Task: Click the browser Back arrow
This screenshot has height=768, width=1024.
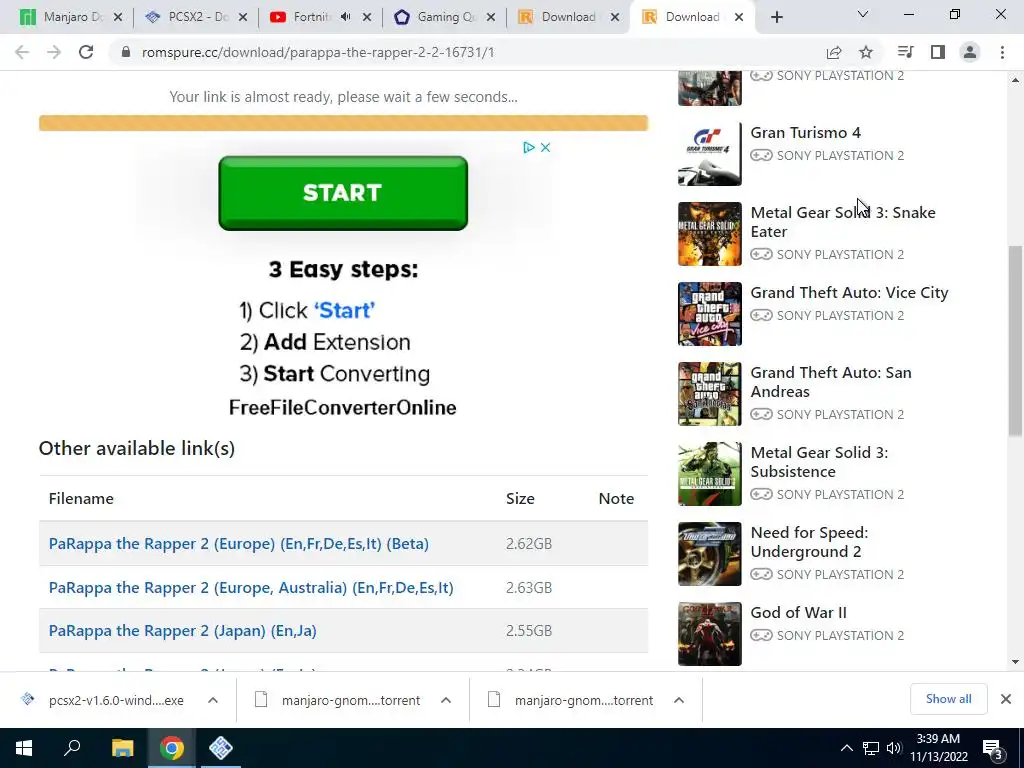Action: (x=22, y=52)
